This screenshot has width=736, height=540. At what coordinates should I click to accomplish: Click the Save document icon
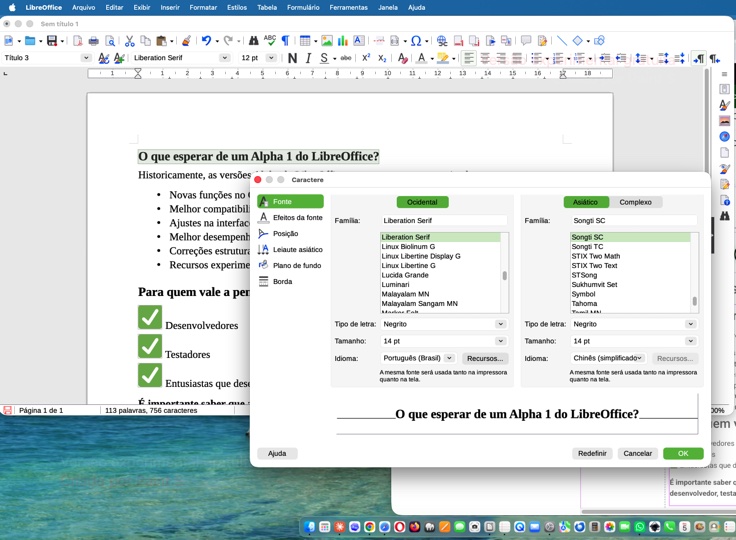[52, 41]
